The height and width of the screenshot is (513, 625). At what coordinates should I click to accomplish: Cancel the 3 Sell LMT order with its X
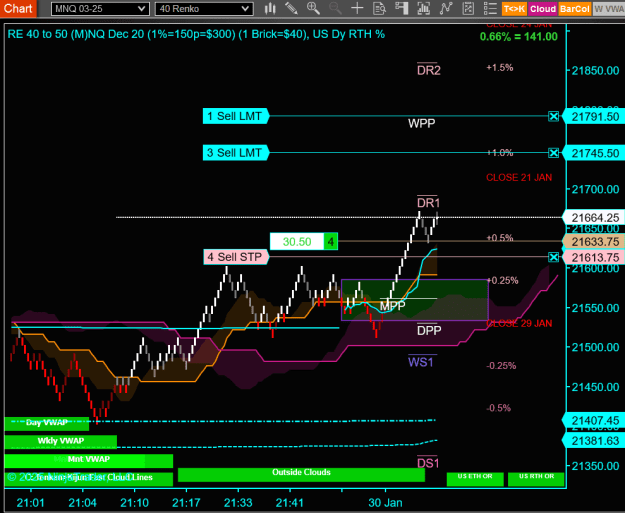tap(553, 153)
